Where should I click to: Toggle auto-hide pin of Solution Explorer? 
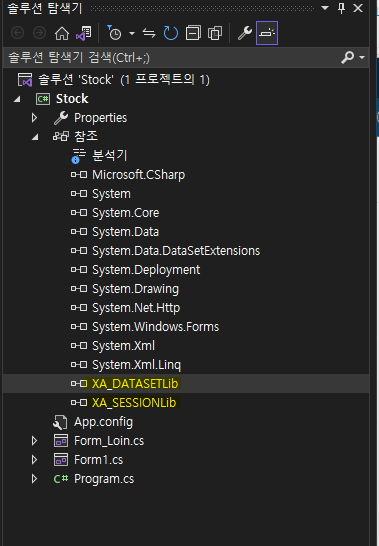[342, 8]
